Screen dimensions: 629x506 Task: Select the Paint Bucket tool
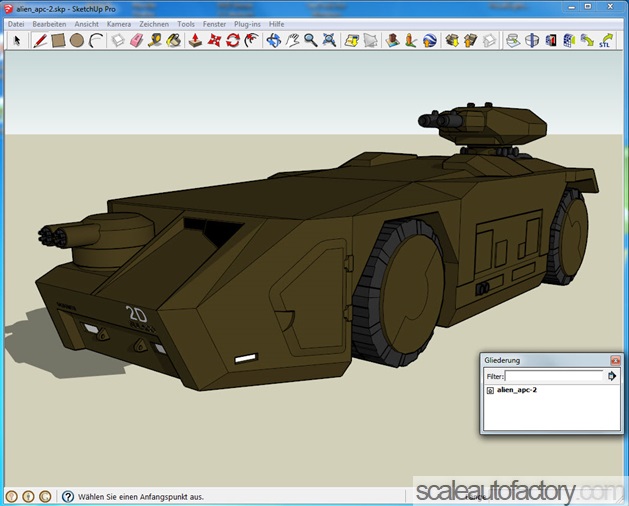[173, 41]
